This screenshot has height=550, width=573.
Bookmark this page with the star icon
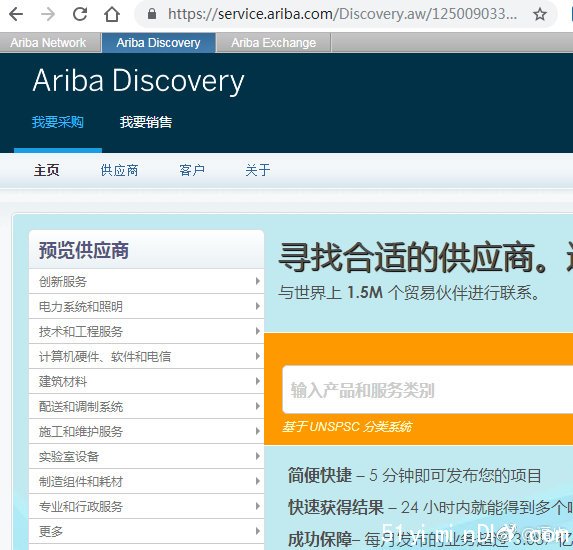tap(540, 14)
